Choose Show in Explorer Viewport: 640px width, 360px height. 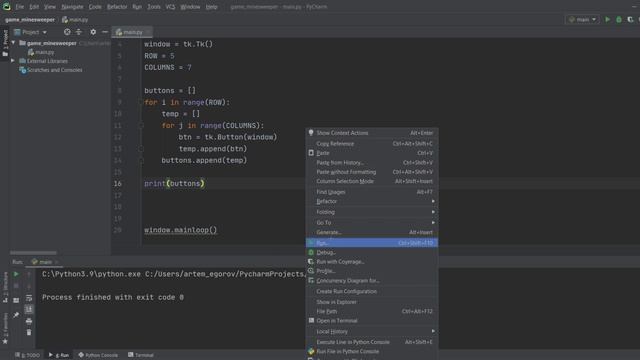372,302
